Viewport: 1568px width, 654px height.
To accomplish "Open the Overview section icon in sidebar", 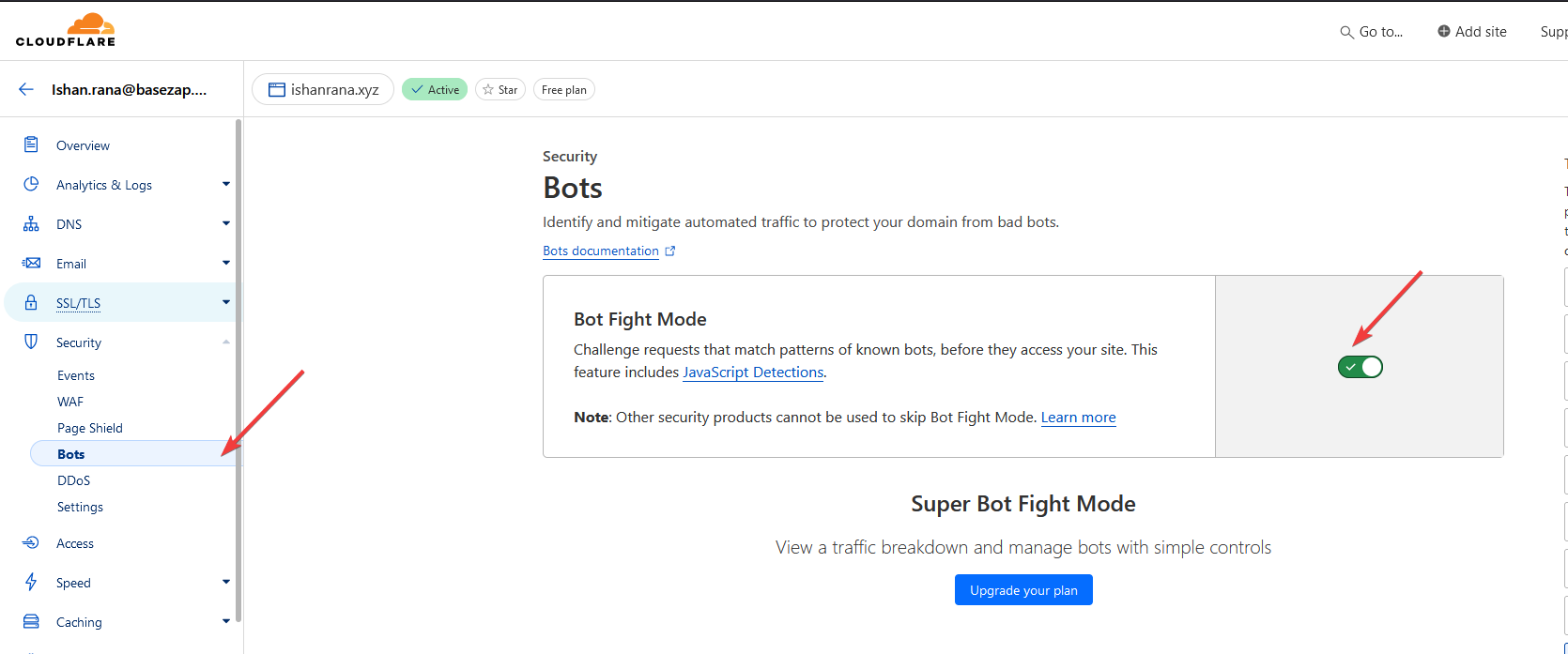I will pos(31,144).
